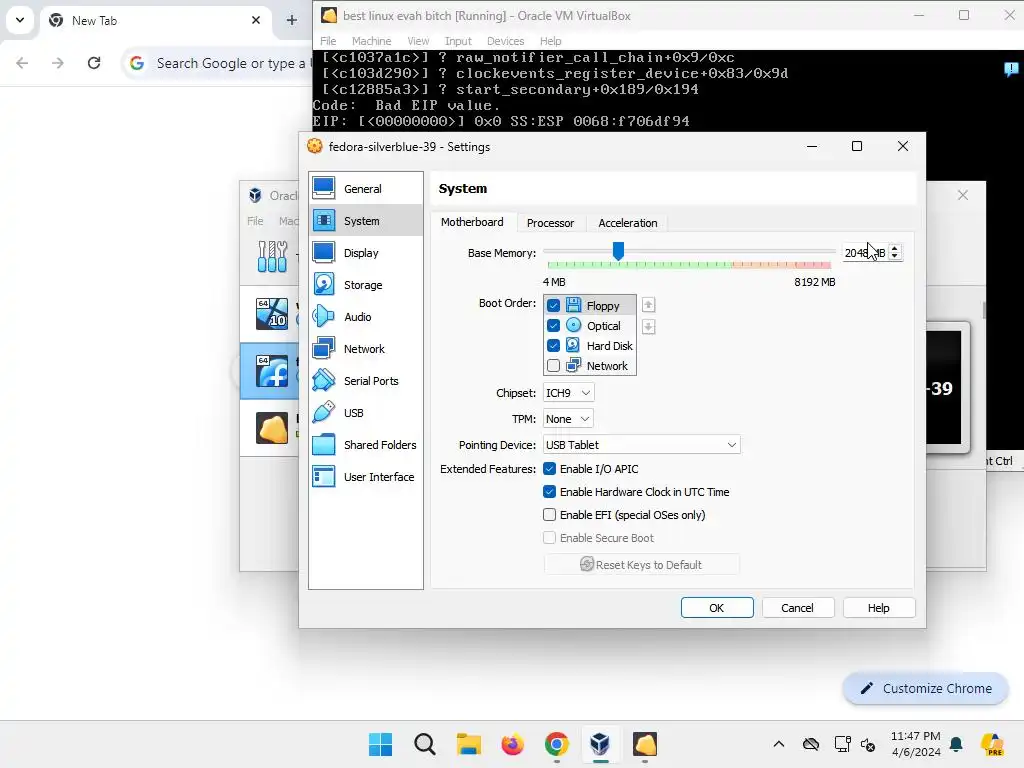Open View menu in running VM window
1024x768 pixels.
(x=418, y=40)
